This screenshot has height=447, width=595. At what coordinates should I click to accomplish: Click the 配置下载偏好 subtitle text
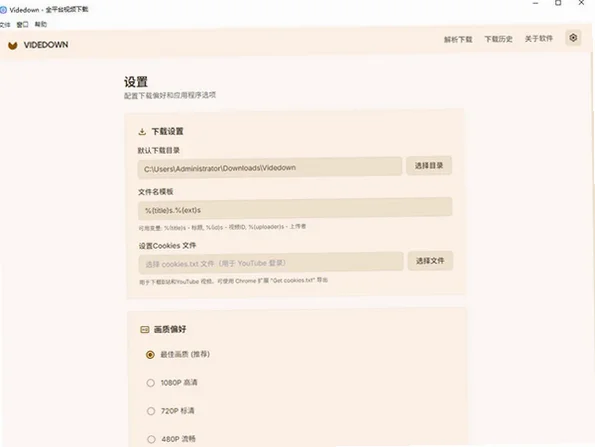[170, 95]
